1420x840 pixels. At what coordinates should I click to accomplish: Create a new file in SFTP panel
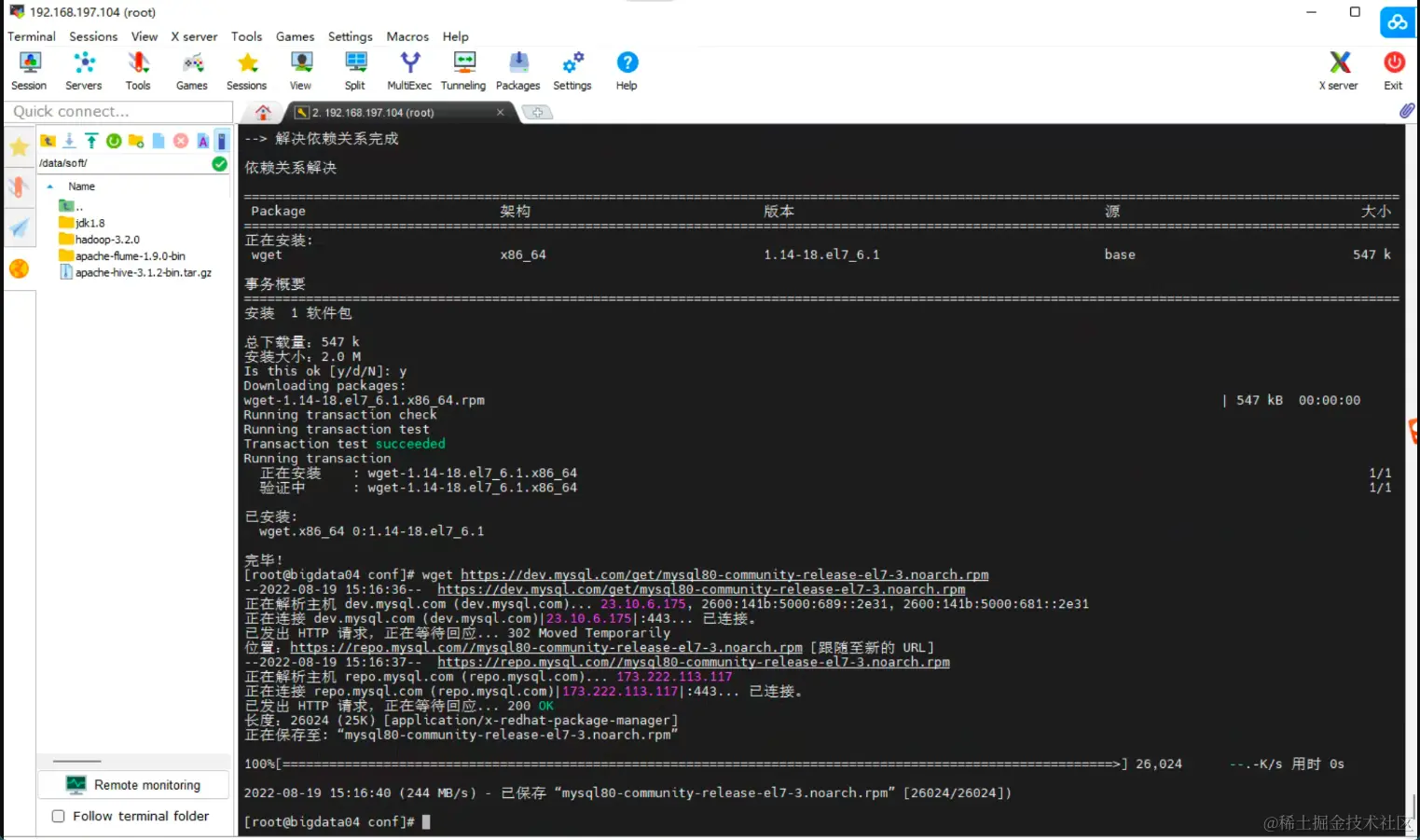coord(159,141)
